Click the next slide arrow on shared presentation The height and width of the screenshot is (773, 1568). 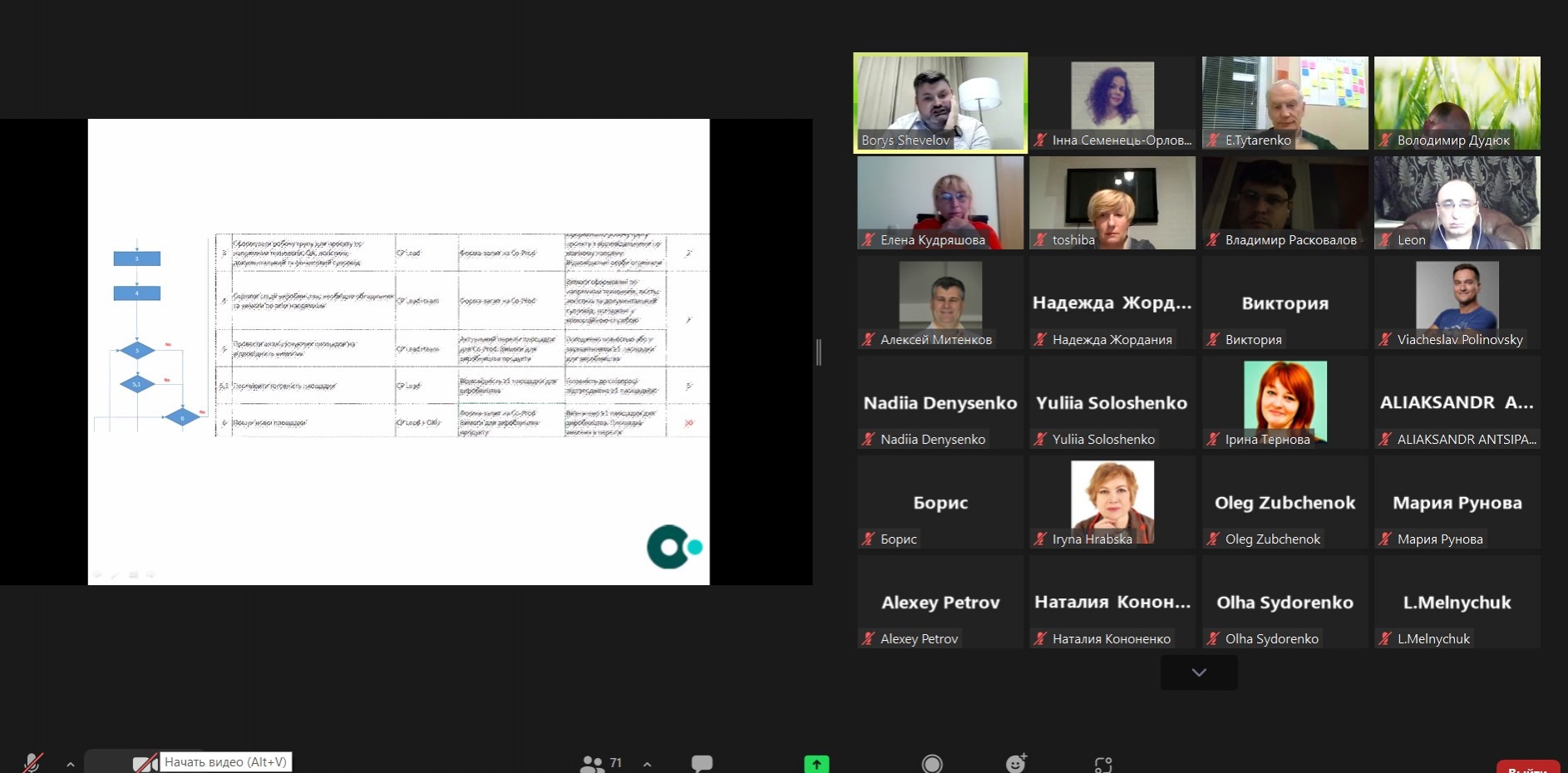click(x=150, y=574)
